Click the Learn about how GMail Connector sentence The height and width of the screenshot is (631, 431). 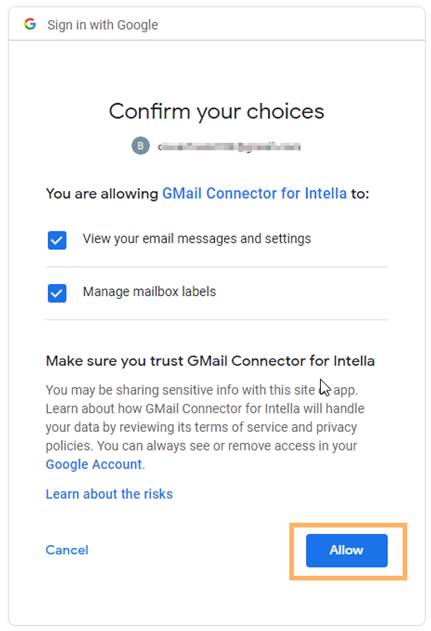point(205,408)
